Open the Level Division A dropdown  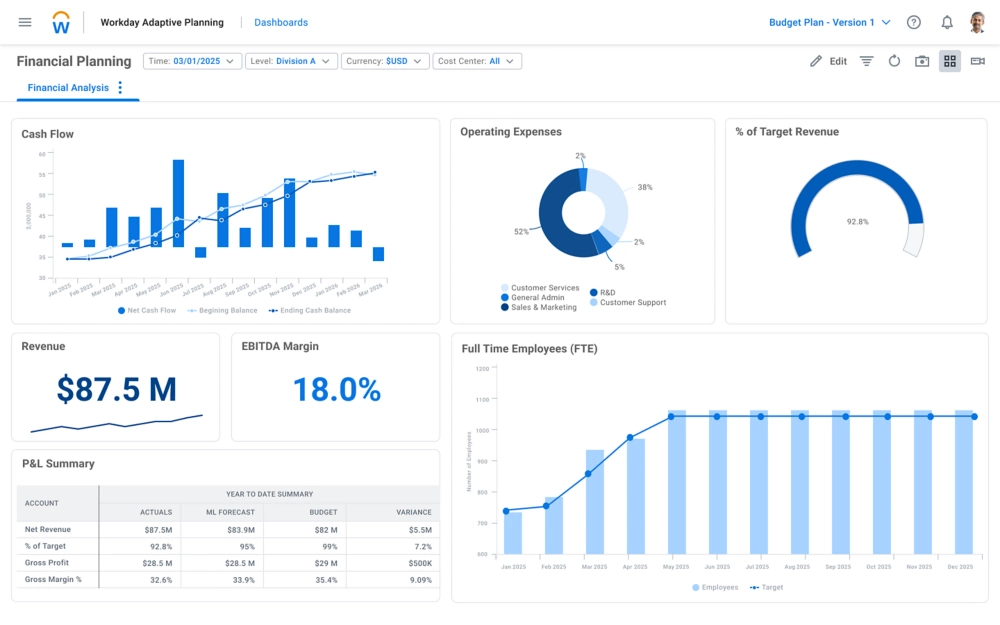289,61
